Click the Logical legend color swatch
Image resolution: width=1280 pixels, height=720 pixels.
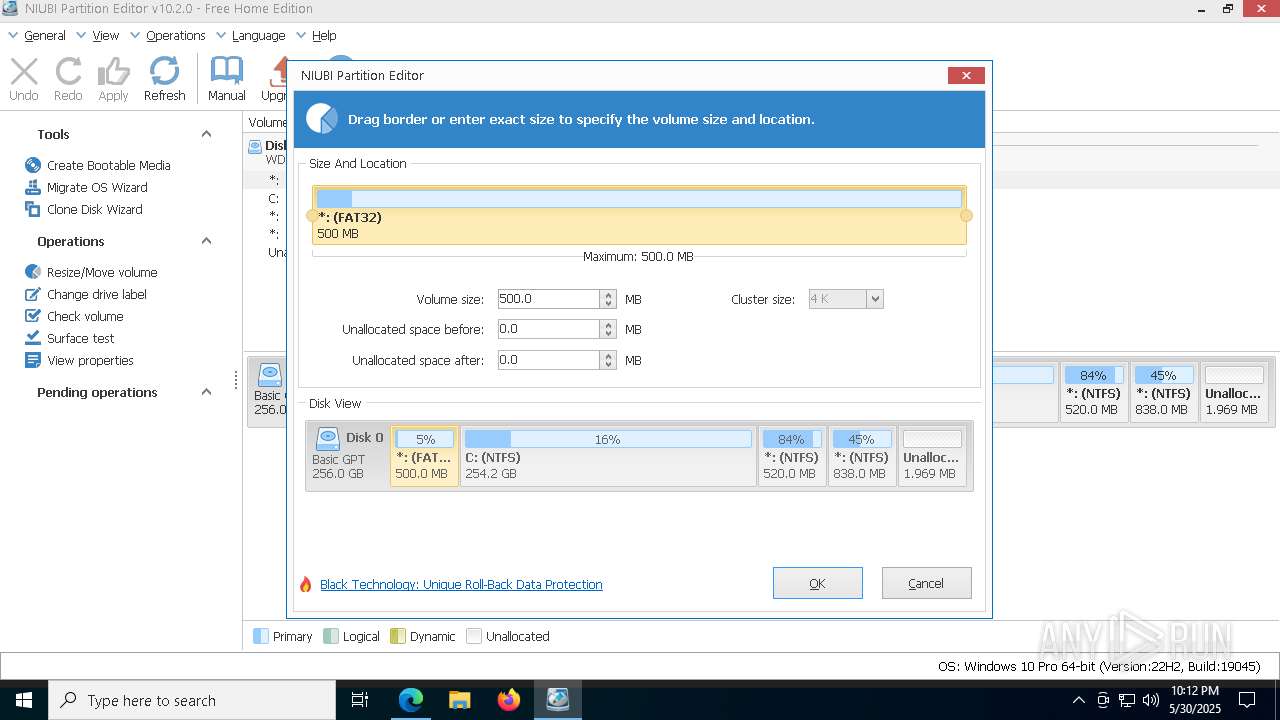pyautogui.click(x=330, y=636)
